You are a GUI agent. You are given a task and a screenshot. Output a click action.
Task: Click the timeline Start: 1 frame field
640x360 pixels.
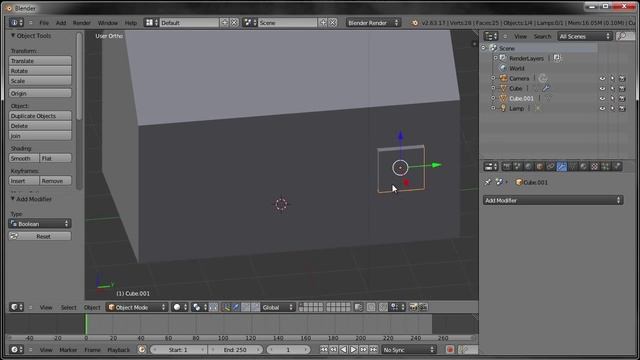point(178,350)
